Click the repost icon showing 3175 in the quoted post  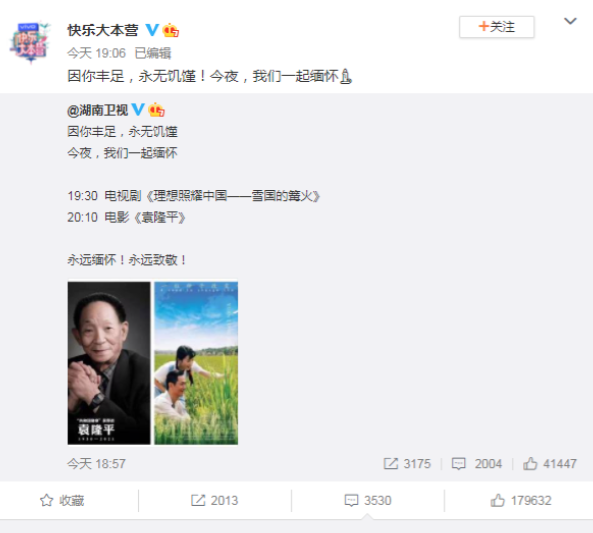(391, 463)
